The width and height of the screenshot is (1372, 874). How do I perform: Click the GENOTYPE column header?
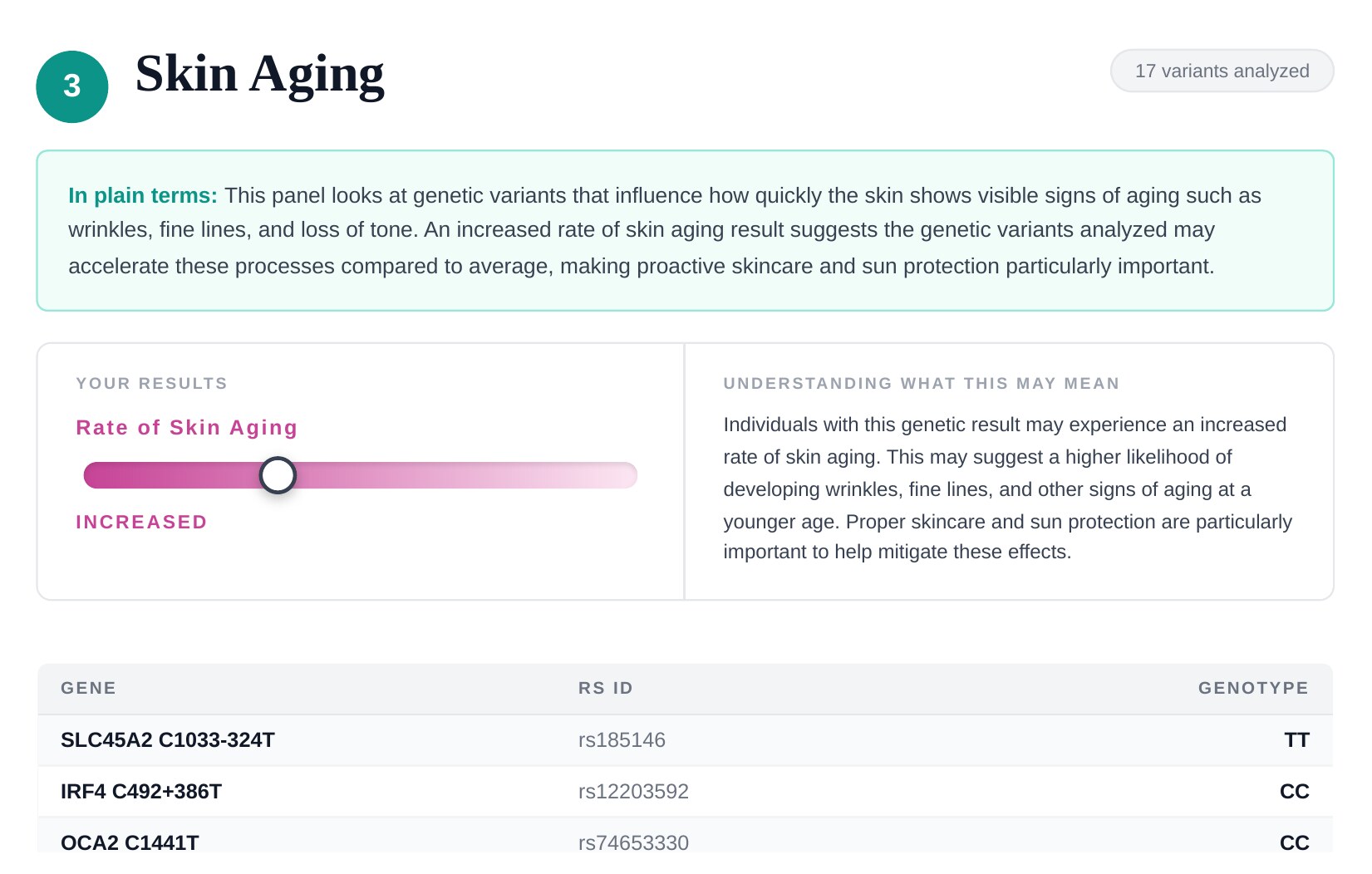click(1253, 688)
